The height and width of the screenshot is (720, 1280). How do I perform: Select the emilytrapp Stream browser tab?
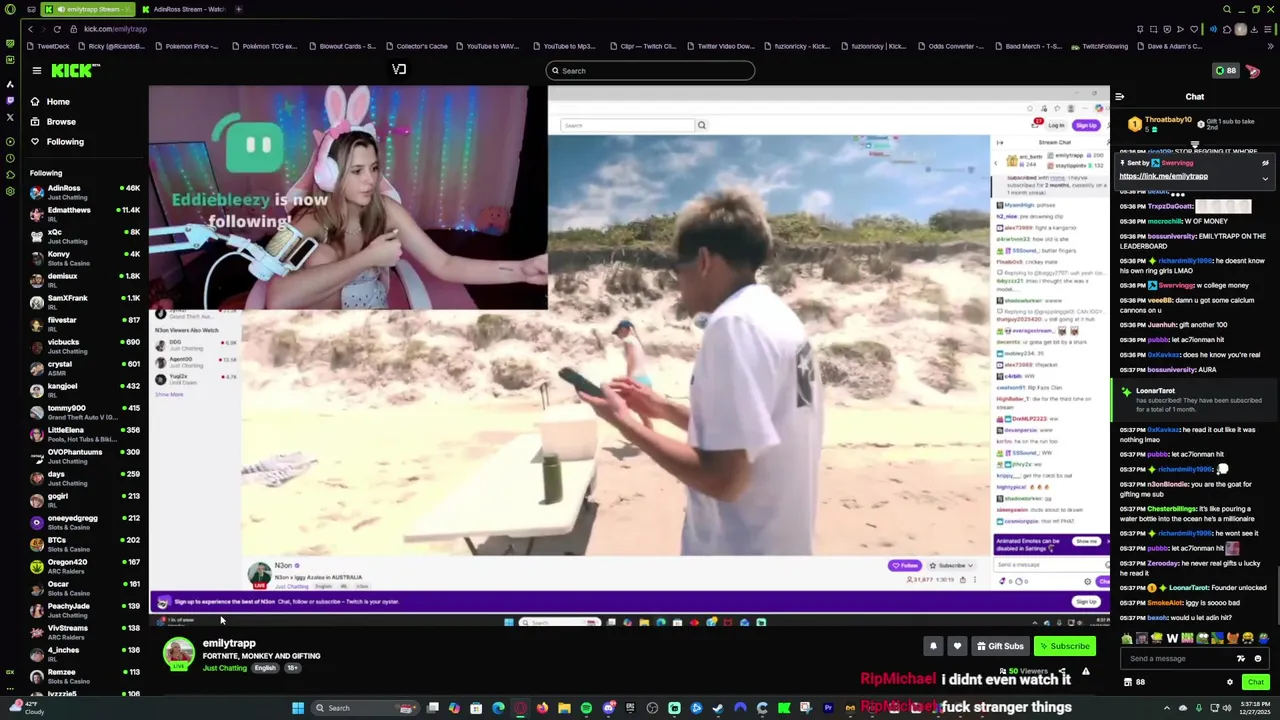coord(87,9)
